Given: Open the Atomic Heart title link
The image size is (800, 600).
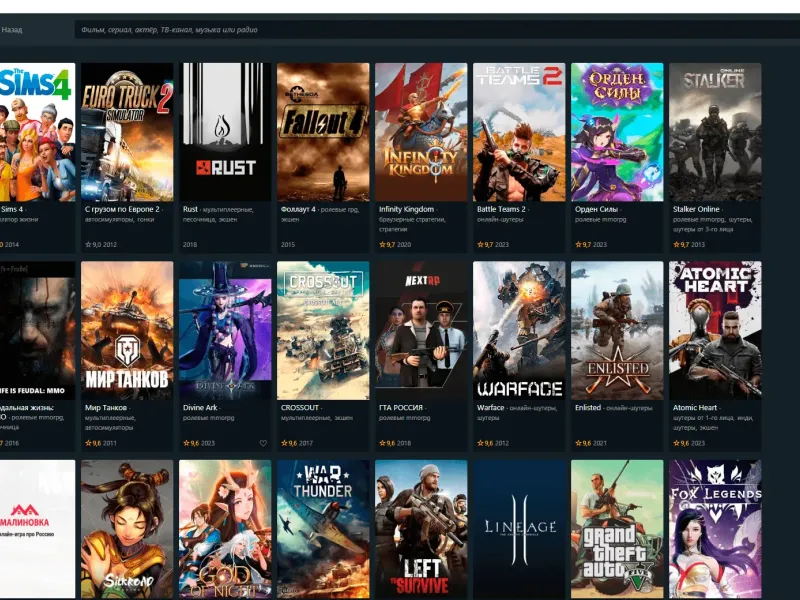Looking at the screenshot, I should click(x=695, y=408).
